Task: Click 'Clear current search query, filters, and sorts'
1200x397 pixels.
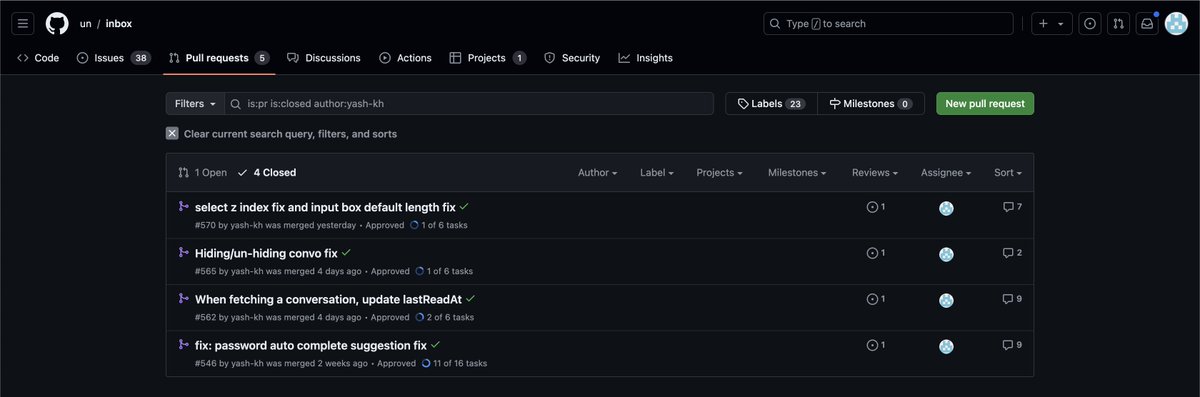Action: pos(290,133)
